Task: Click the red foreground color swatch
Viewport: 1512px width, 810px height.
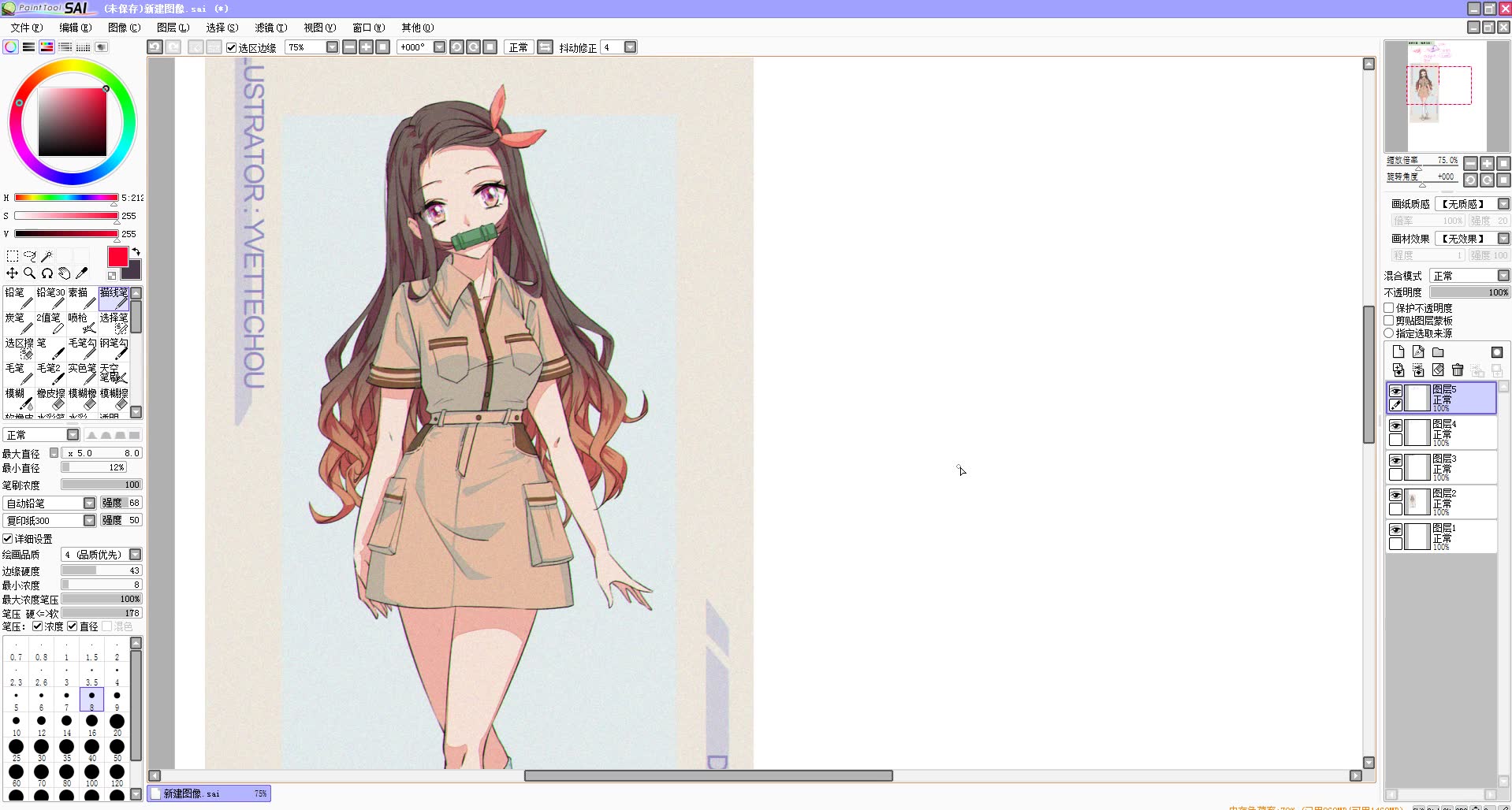Action: 118,257
